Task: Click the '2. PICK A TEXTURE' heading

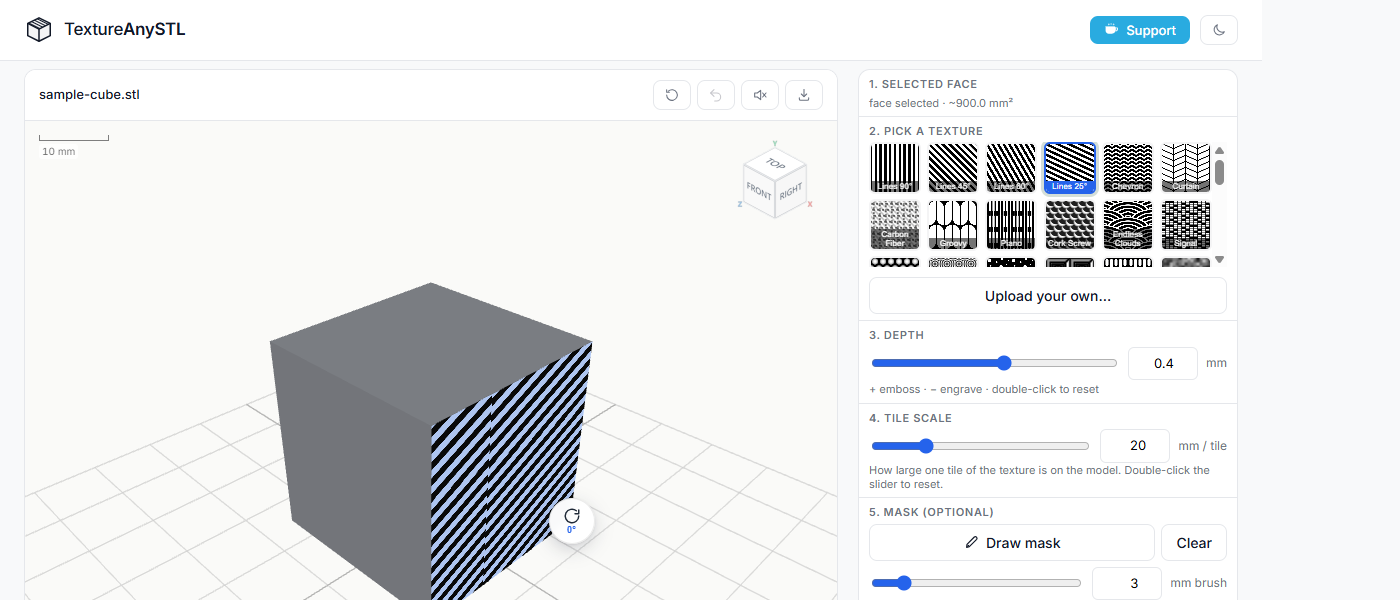Action: [x=926, y=131]
